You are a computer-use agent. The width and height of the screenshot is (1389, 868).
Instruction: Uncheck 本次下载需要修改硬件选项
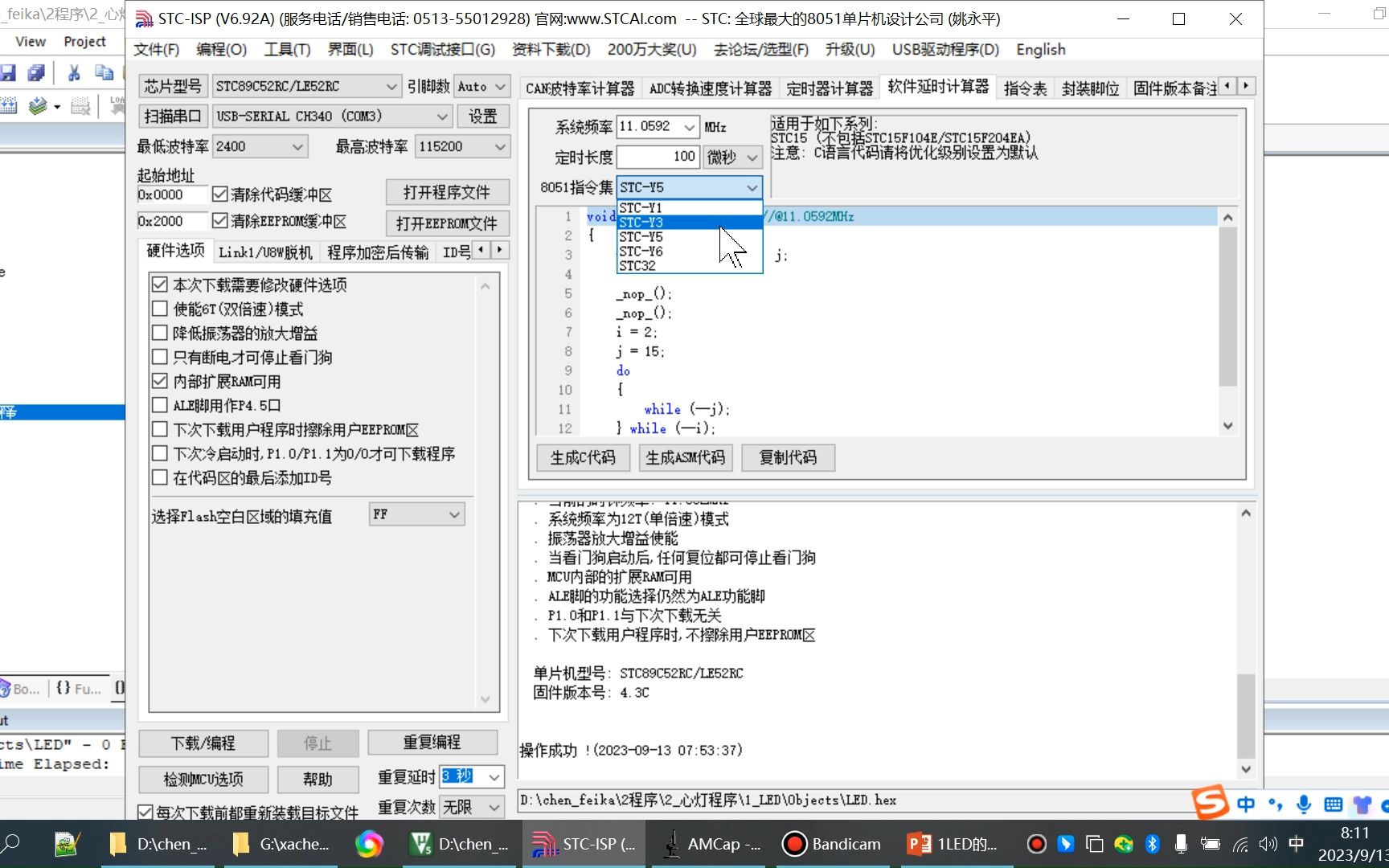[x=160, y=285]
